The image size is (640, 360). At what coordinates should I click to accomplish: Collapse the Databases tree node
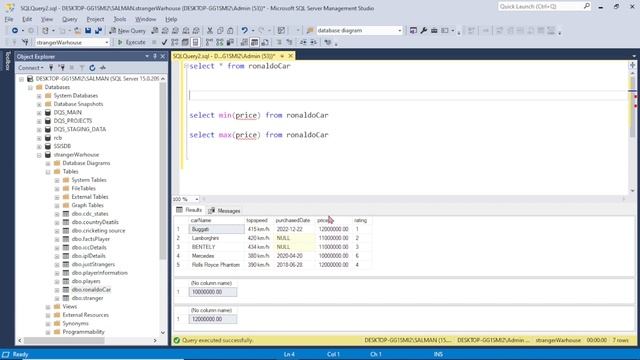tap(30, 87)
